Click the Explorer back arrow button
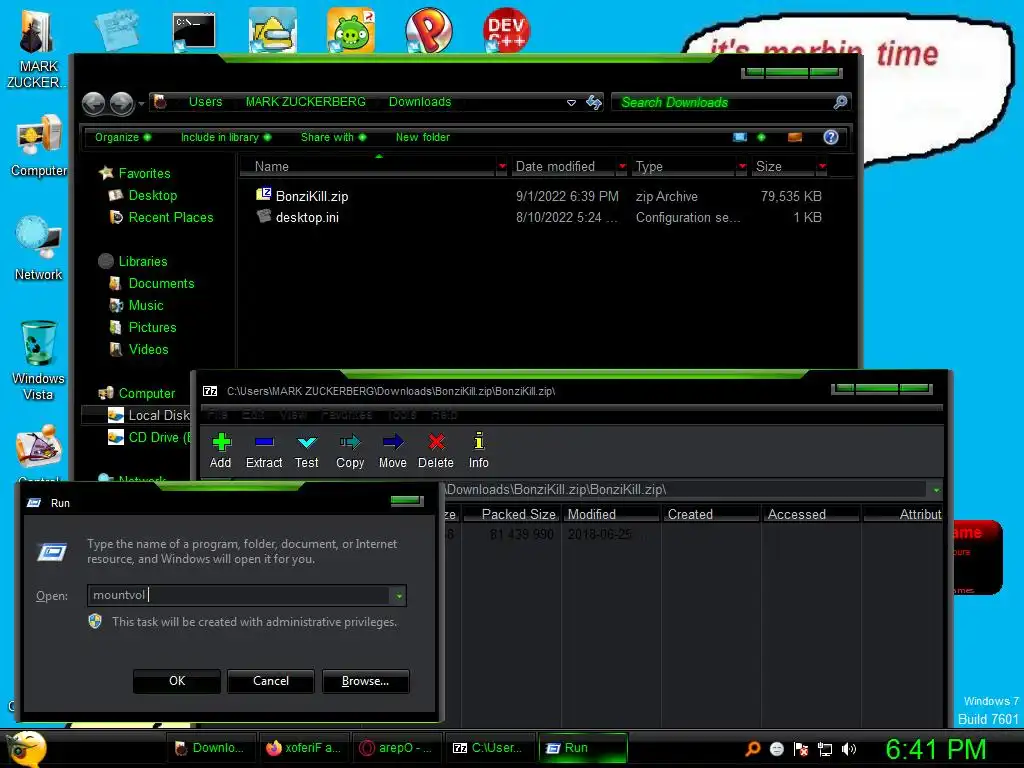 pyautogui.click(x=94, y=103)
